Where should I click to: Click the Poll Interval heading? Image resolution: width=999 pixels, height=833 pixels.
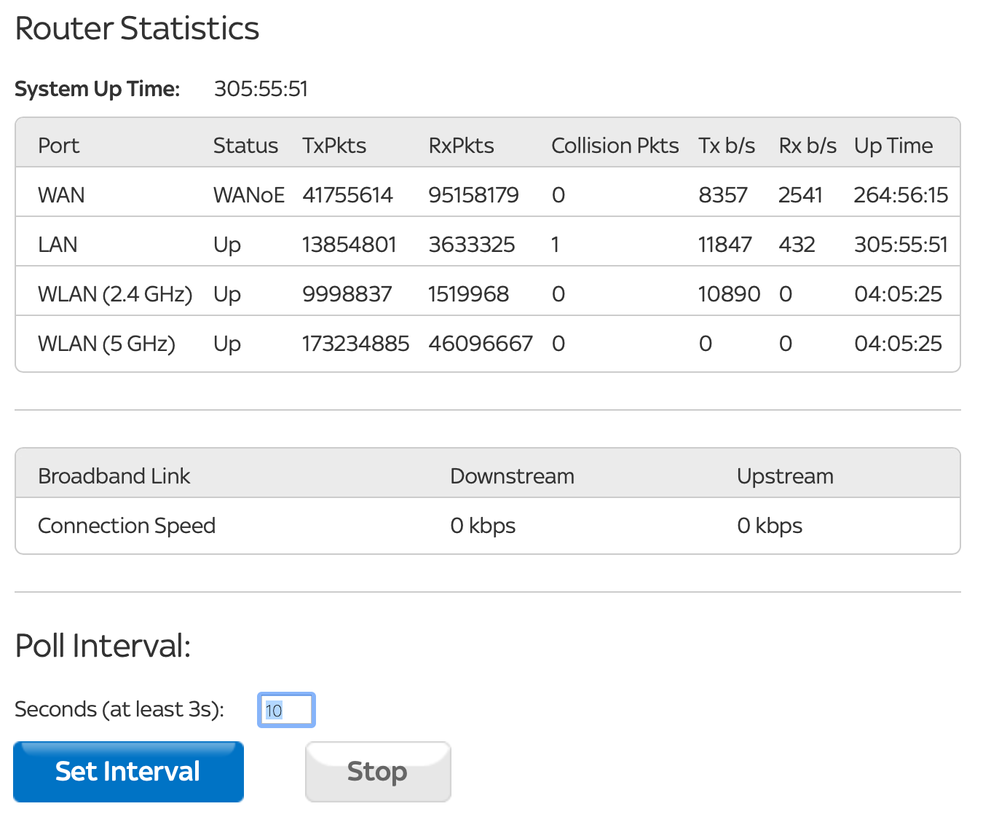[x=102, y=646]
